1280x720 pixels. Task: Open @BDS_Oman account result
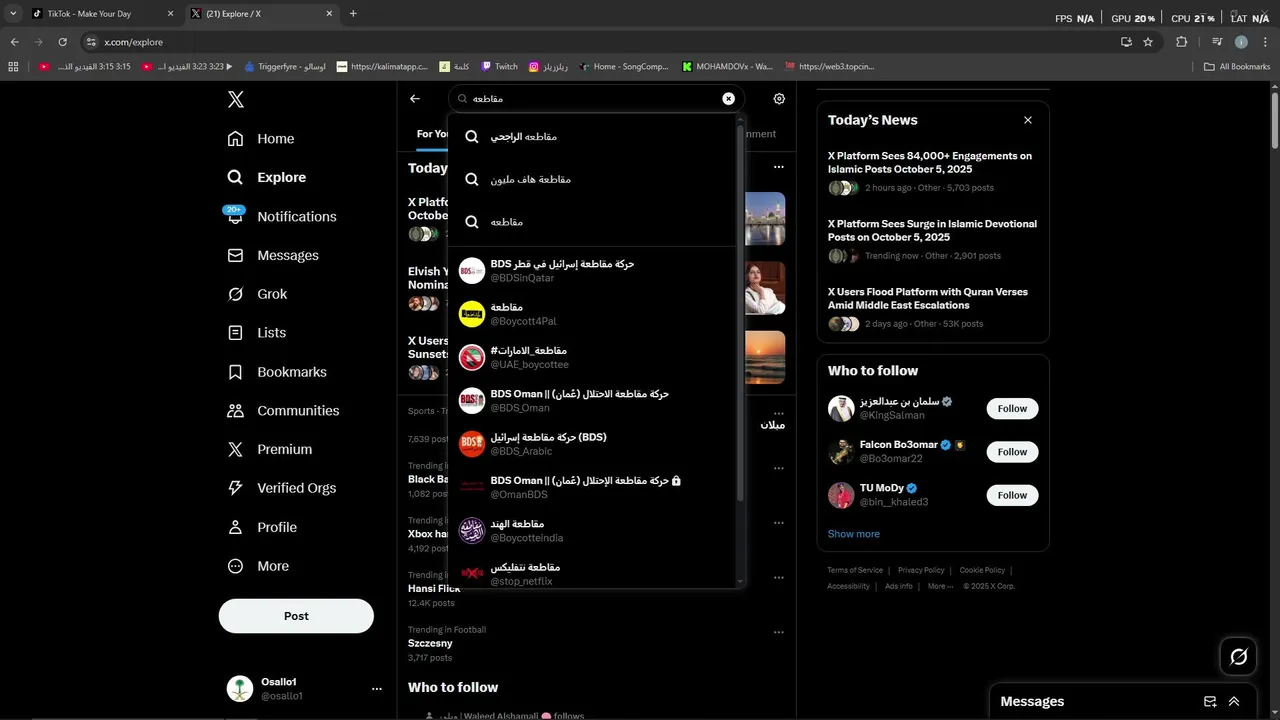click(592, 401)
